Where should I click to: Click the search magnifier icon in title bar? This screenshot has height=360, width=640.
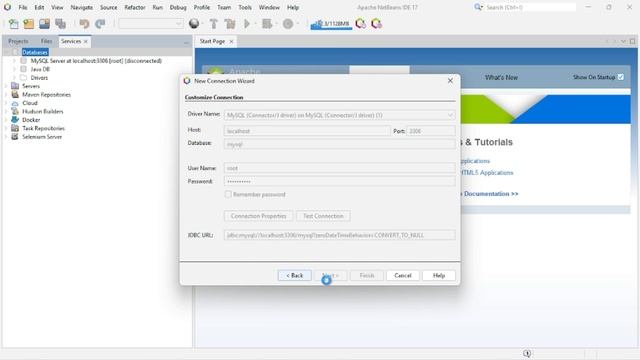pos(478,7)
